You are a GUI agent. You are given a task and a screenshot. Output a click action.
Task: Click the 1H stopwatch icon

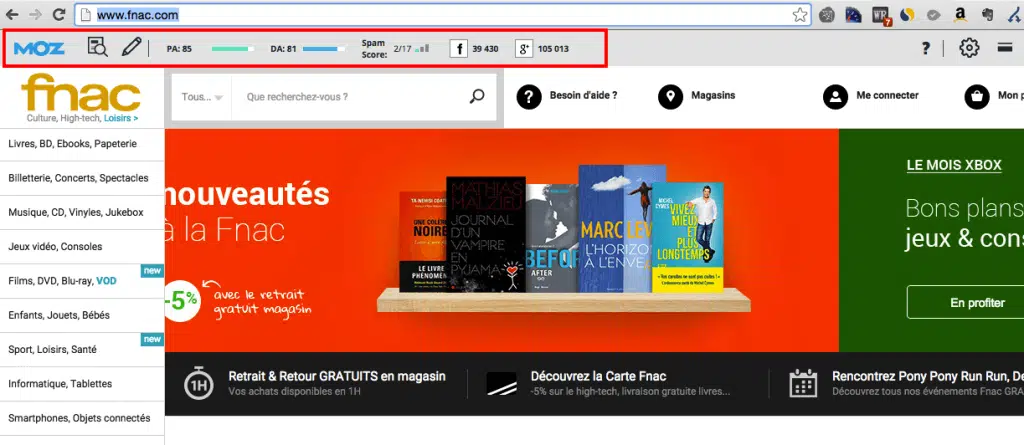(199, 384)
